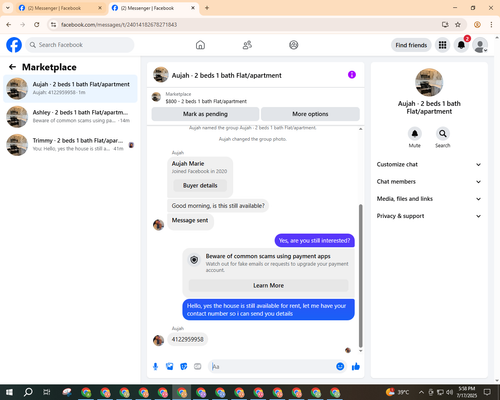Open emoji picker in message box
This screenshot has width=500, height=400.
(340, 367)
